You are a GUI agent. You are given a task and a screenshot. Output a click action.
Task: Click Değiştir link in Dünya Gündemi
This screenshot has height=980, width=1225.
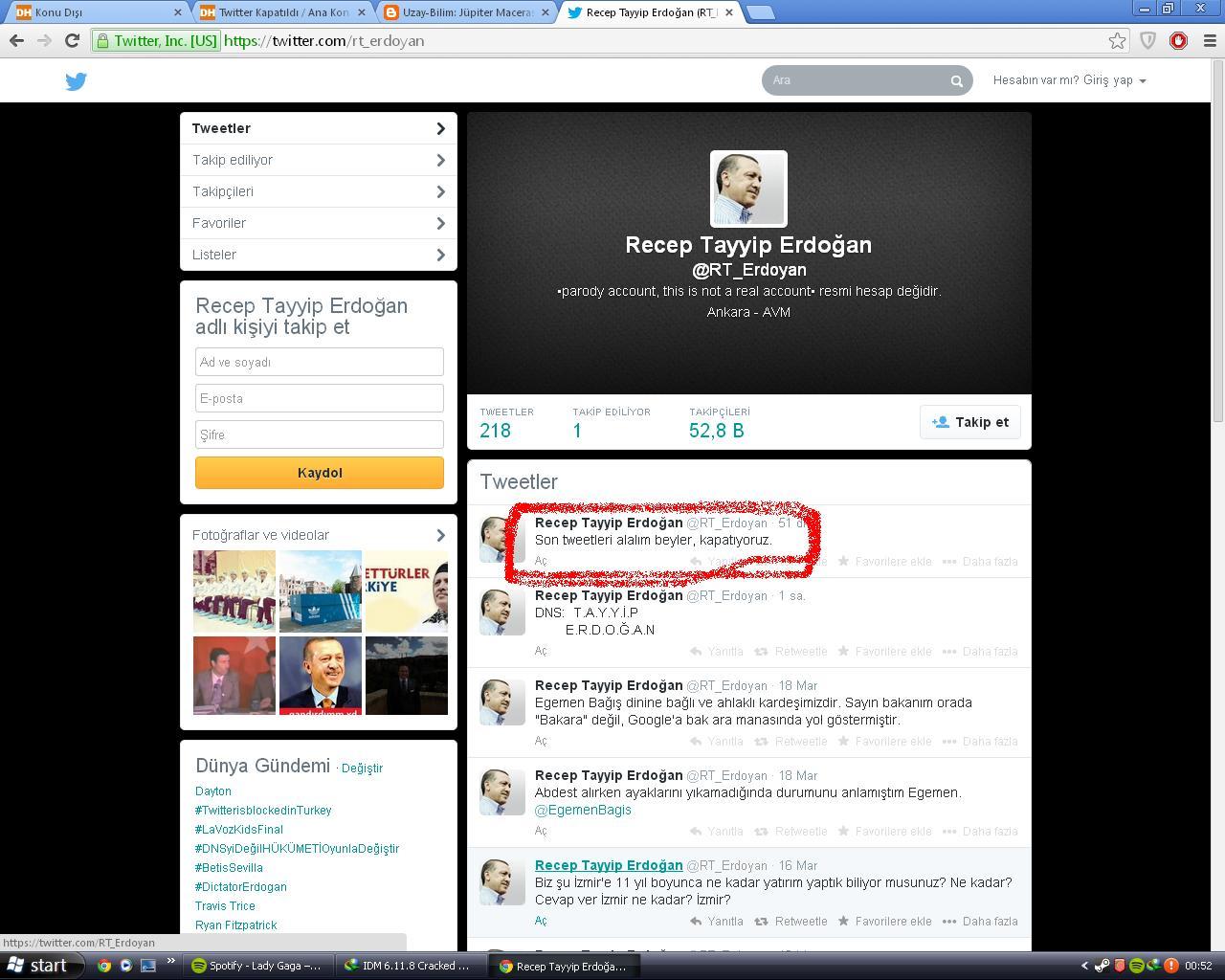362,768
